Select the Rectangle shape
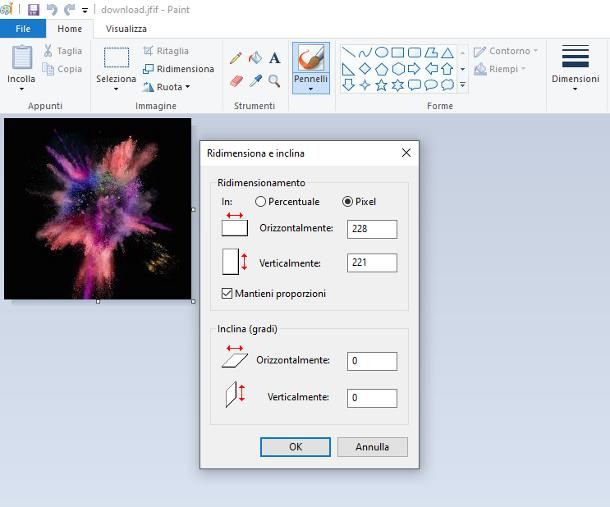The width and height of the screenshot is (610, 507). point(398,52)
